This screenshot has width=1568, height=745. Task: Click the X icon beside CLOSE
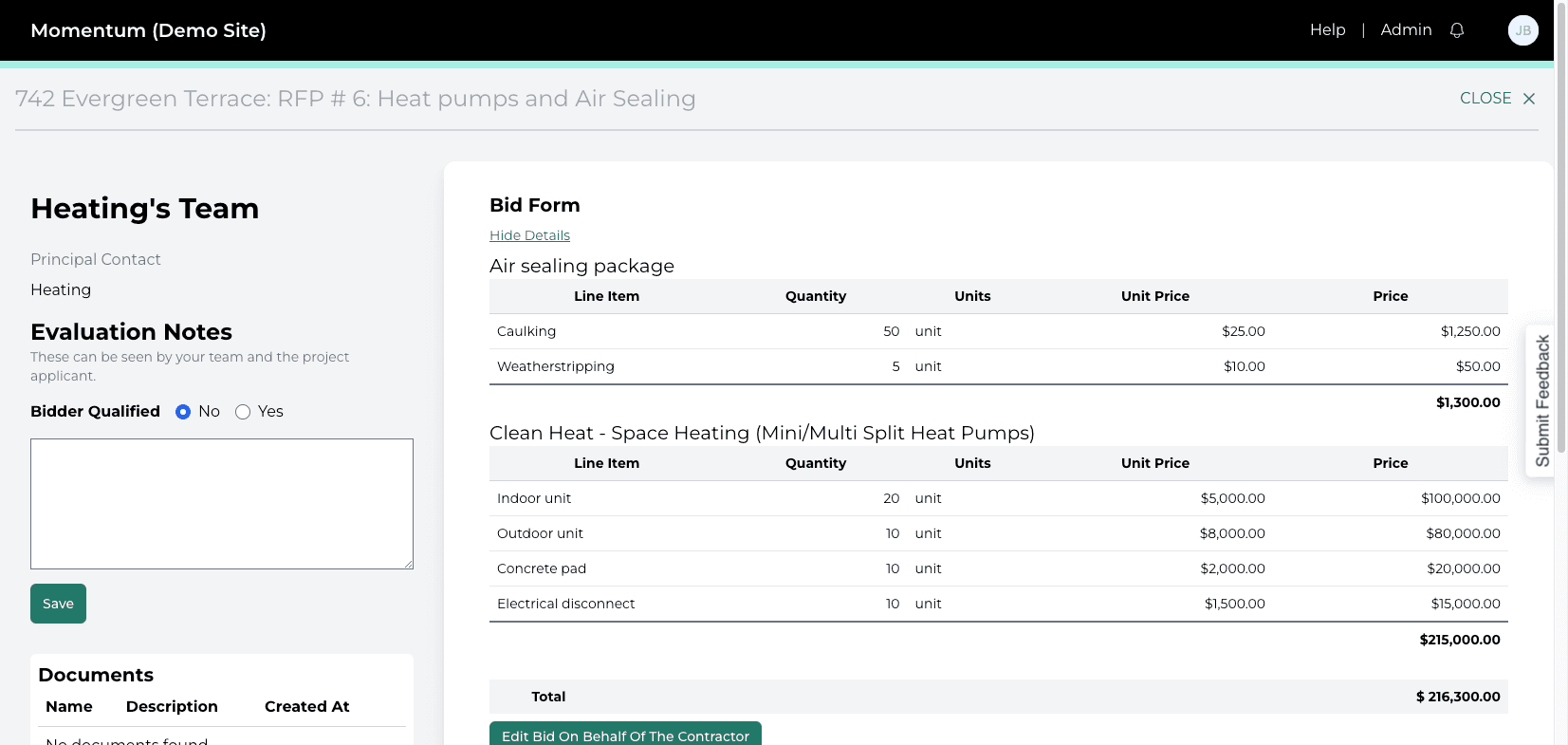click(x=1529, y=99)
